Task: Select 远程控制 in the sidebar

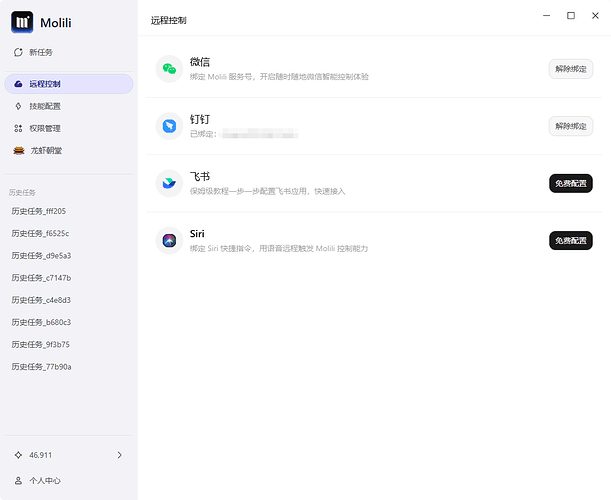Action: 69,84
